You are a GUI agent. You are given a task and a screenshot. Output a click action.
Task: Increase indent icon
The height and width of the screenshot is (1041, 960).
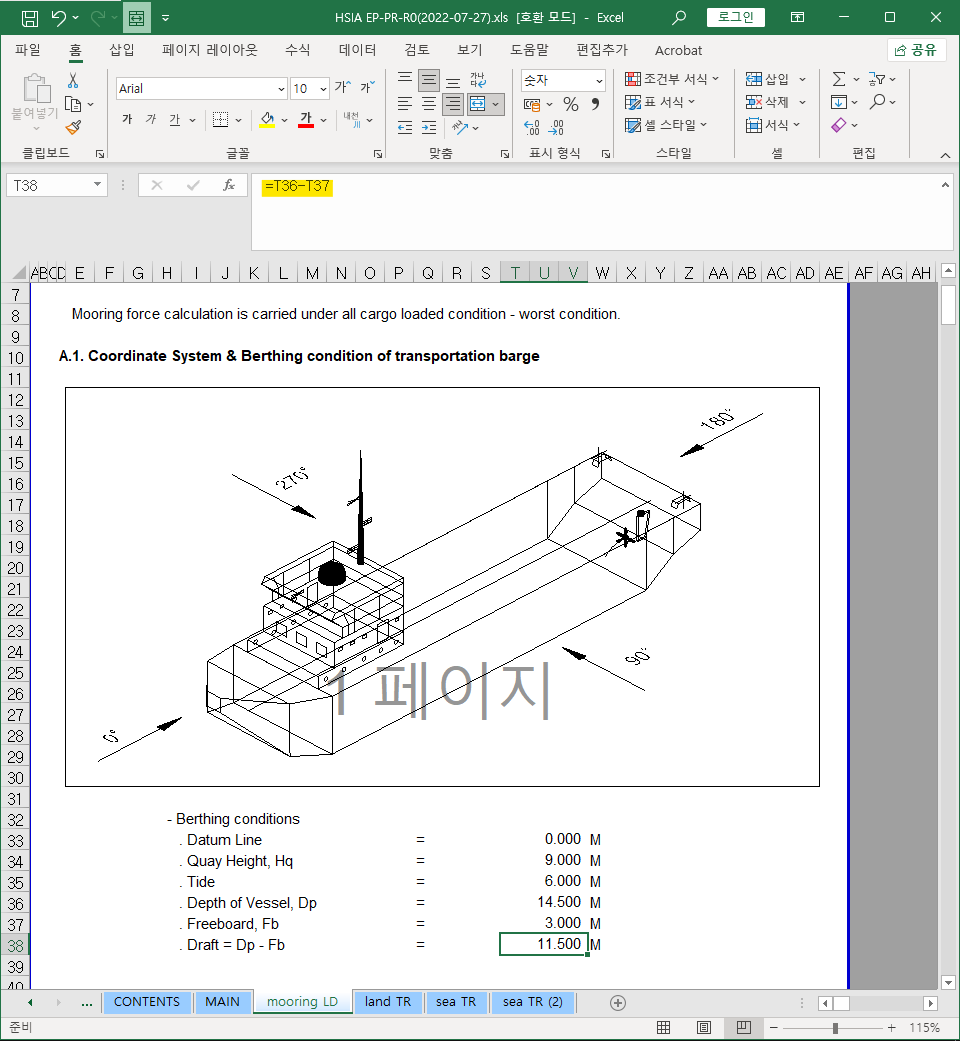point(429,127)
